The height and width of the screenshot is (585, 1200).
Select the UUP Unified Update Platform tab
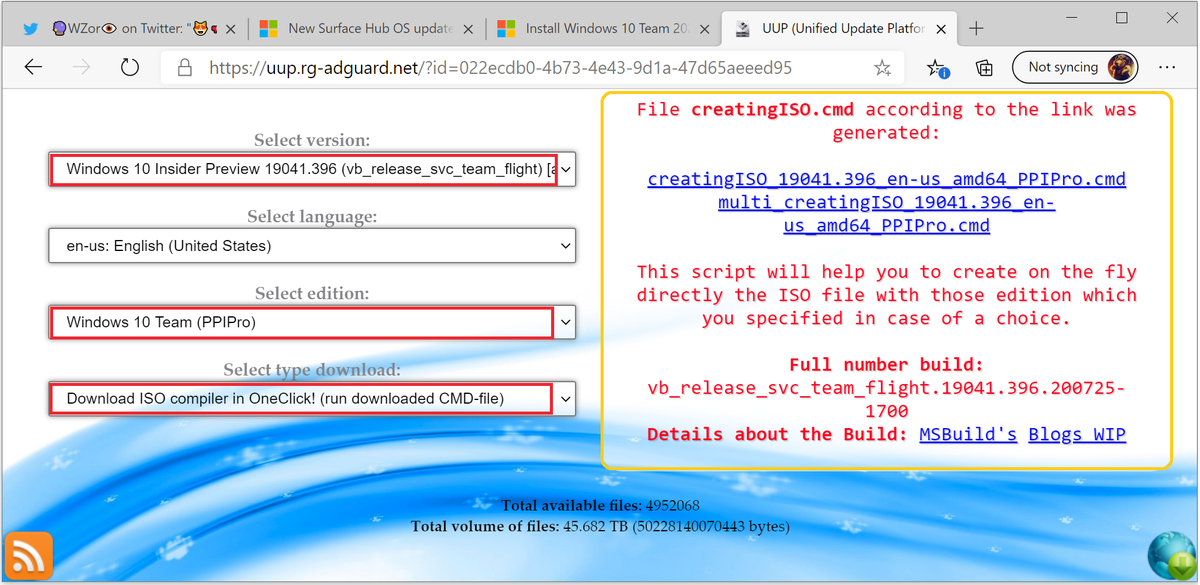(x=838, y=28)
